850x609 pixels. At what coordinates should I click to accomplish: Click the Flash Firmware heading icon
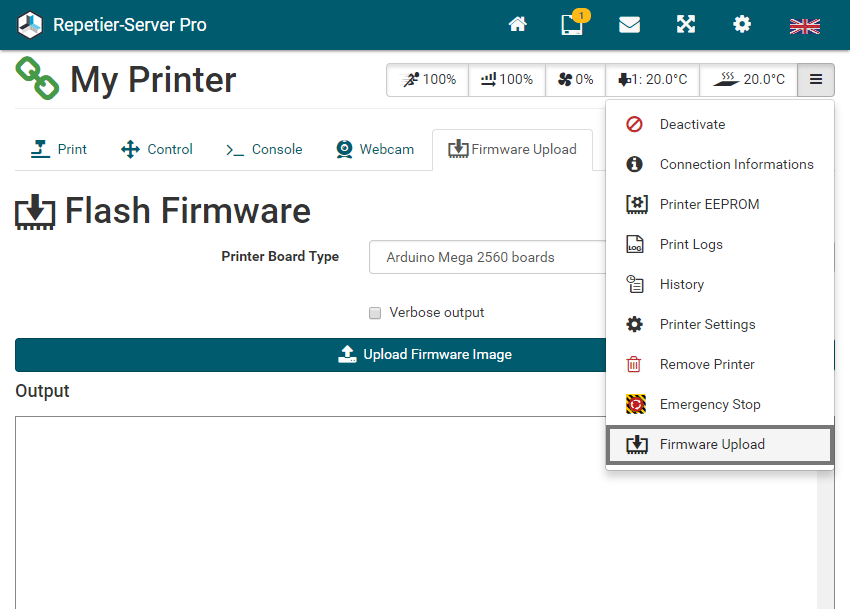[x=35, y=211]
